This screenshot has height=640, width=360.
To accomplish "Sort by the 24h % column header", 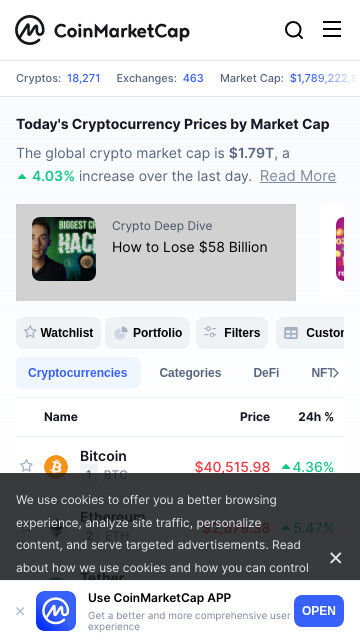I will pos(316,417).
